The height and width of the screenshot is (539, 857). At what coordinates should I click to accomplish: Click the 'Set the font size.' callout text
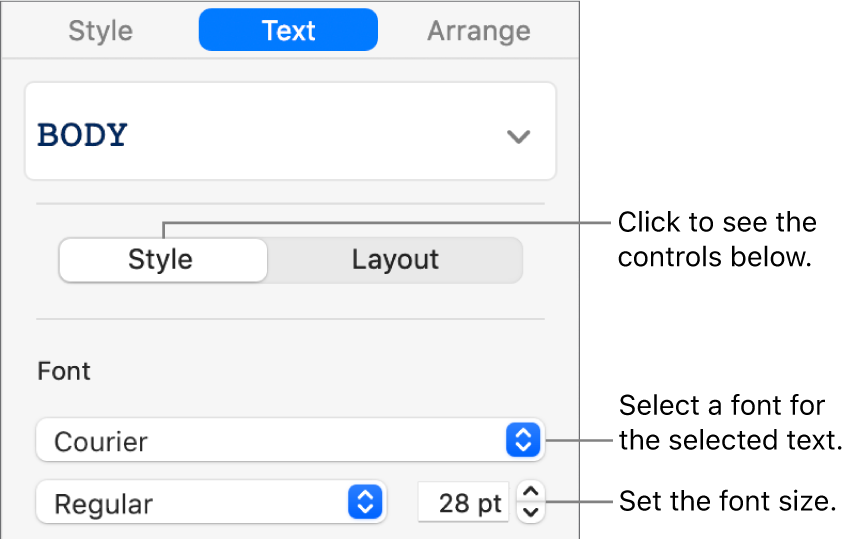pos(727,502)
